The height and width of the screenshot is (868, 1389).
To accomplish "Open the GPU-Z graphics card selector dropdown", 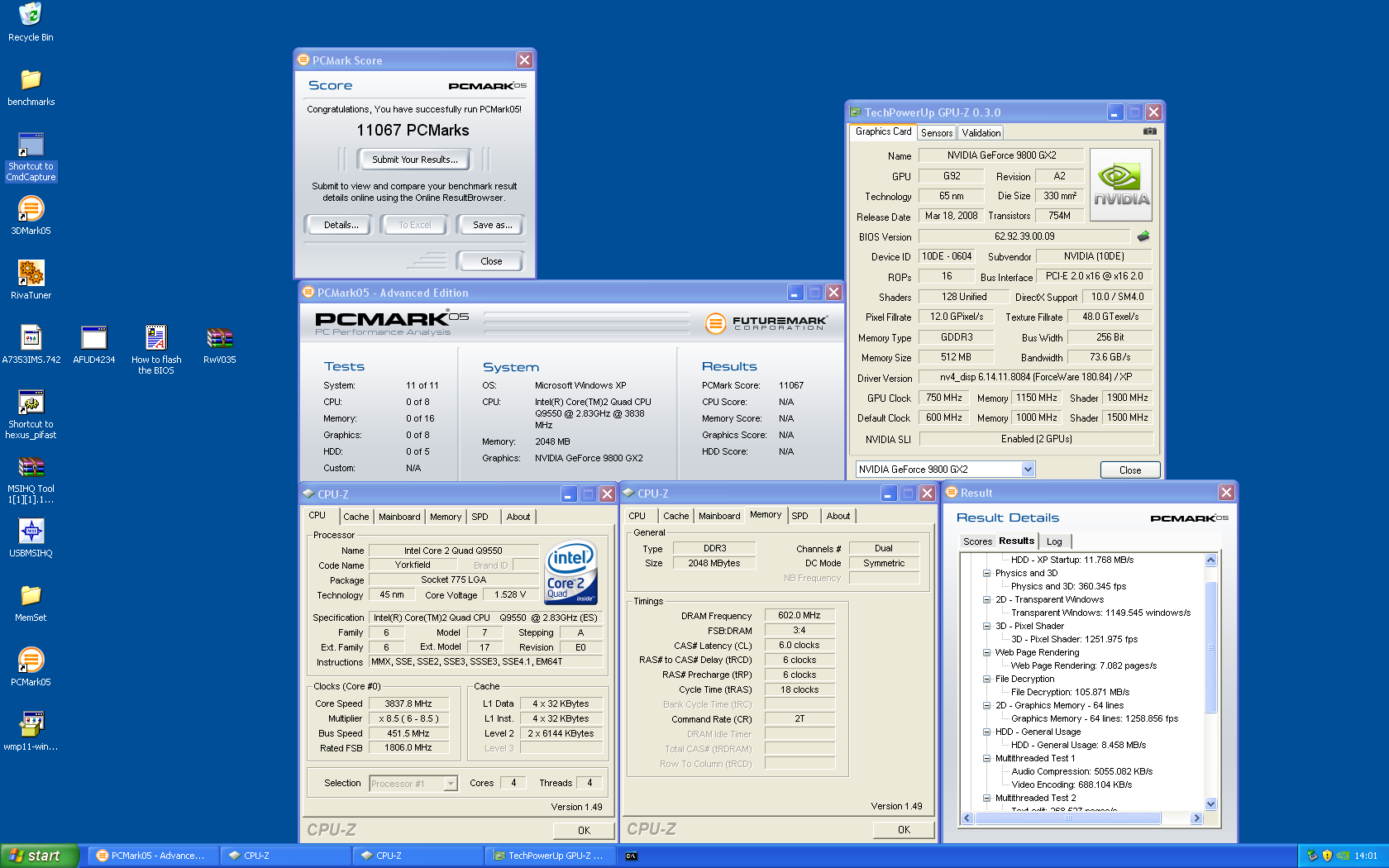I will (x=1028, y=470).
